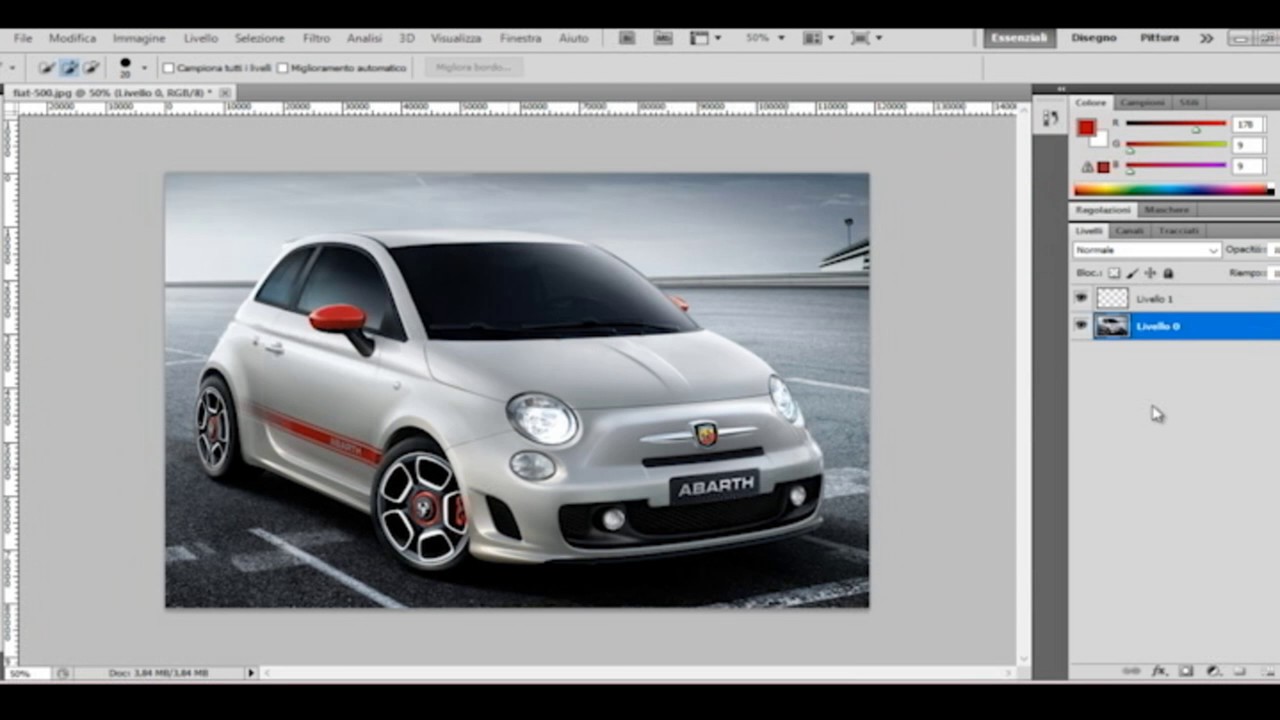Open the Aiuto menu
The height and width of the screenshot is (720, 1280).
573,38
